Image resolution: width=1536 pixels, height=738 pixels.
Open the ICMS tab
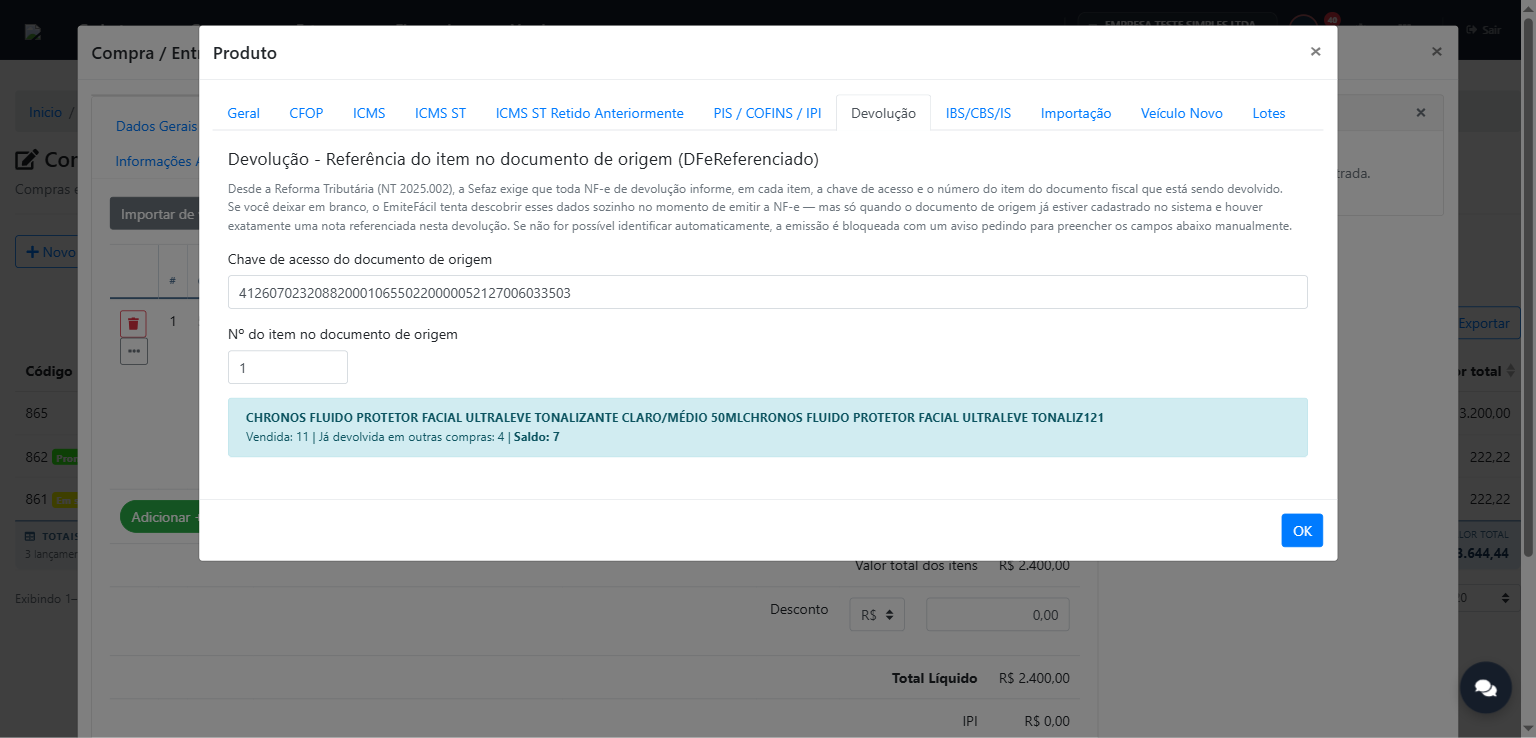[x=369, y=113]
